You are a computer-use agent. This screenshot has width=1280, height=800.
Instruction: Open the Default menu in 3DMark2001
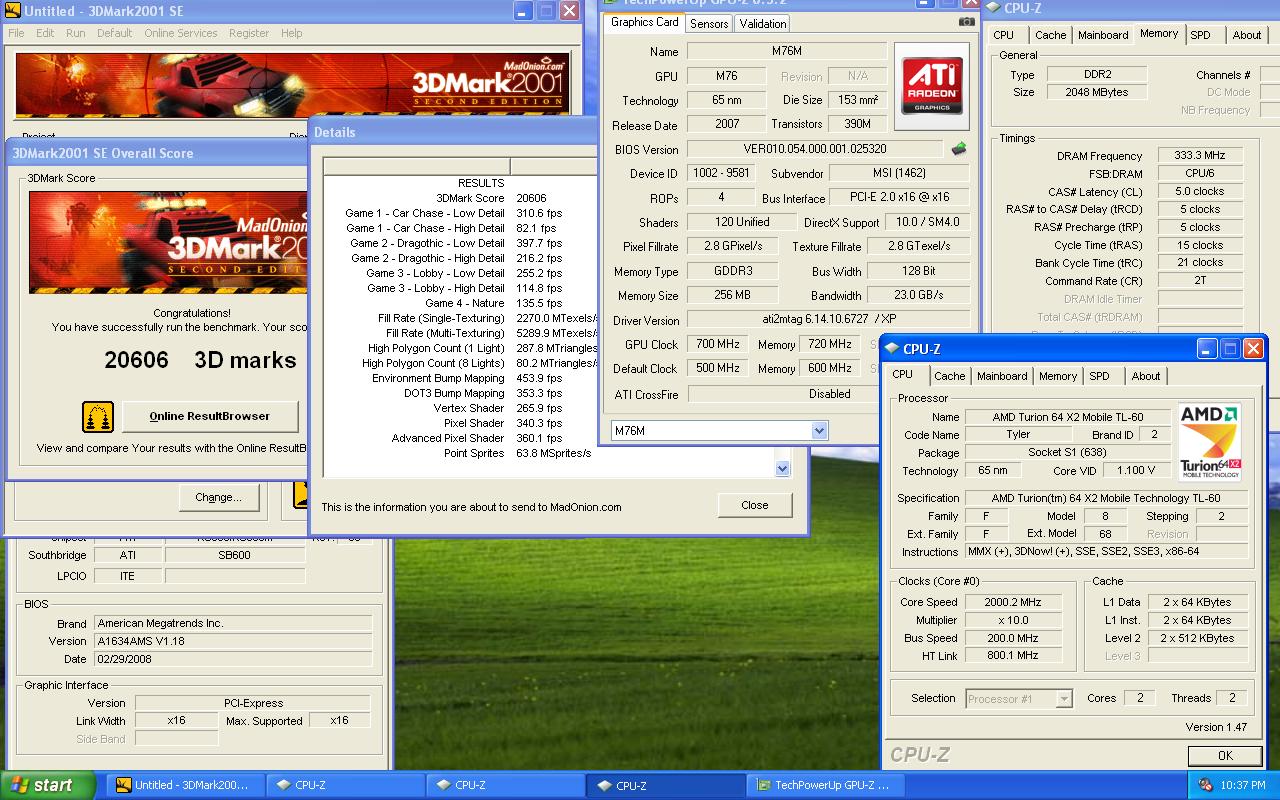(x=114, y=33)
